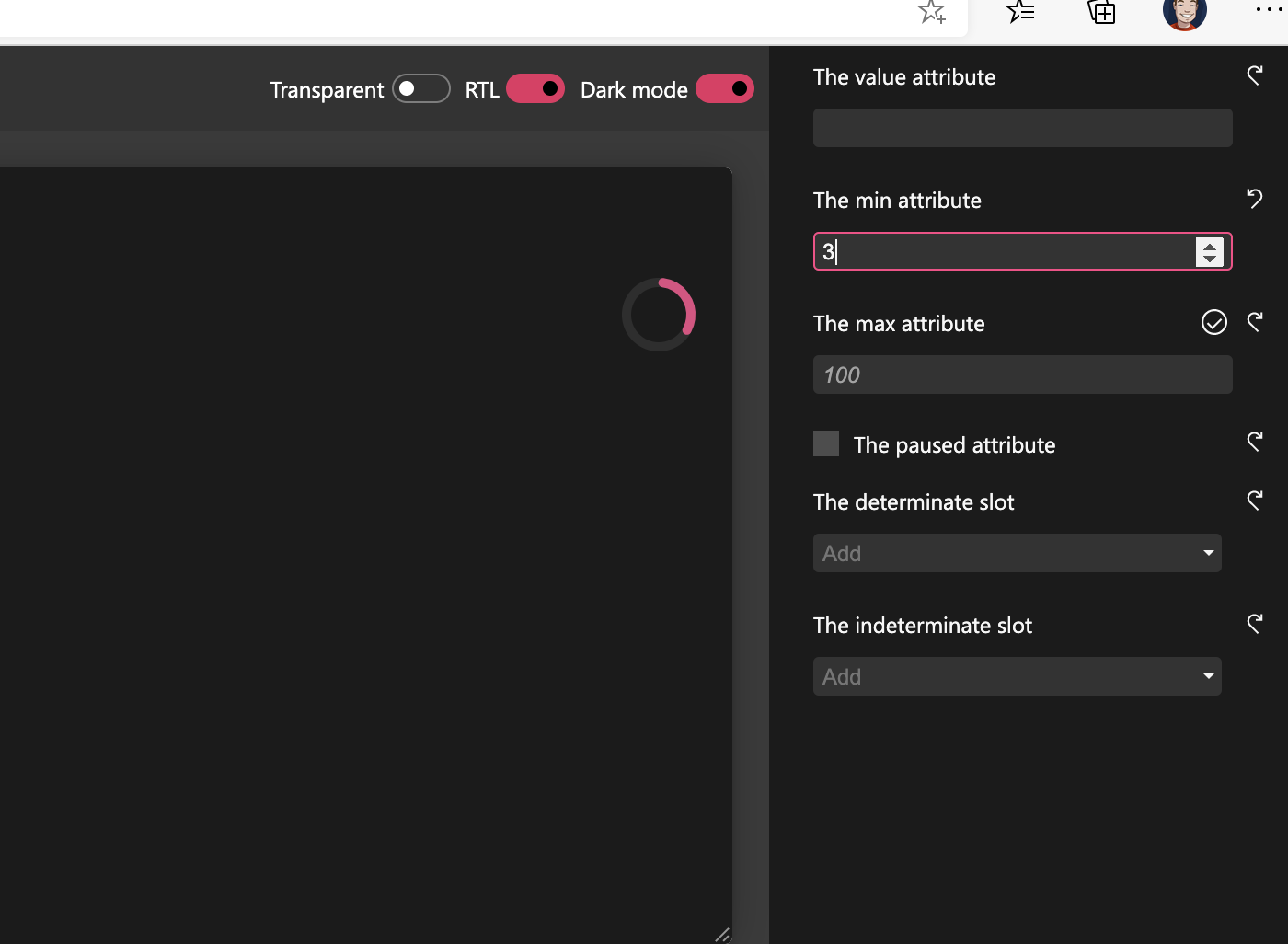This screenshot has width=1288, height=944.
Task: Turn off Dark mode
Action: tap(725, 88)
